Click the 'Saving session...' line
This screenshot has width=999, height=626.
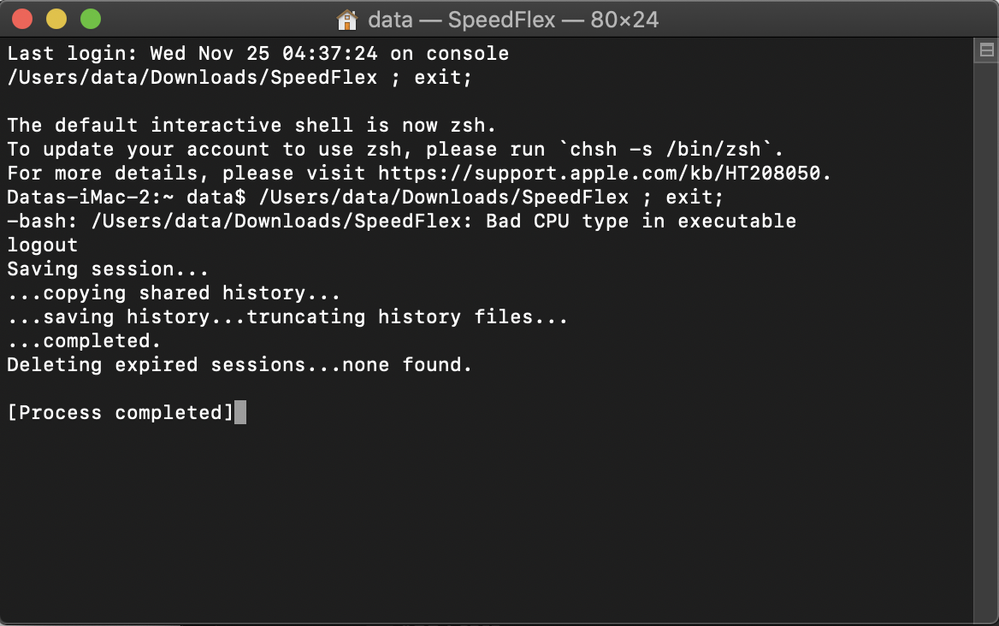coord(107,269)
